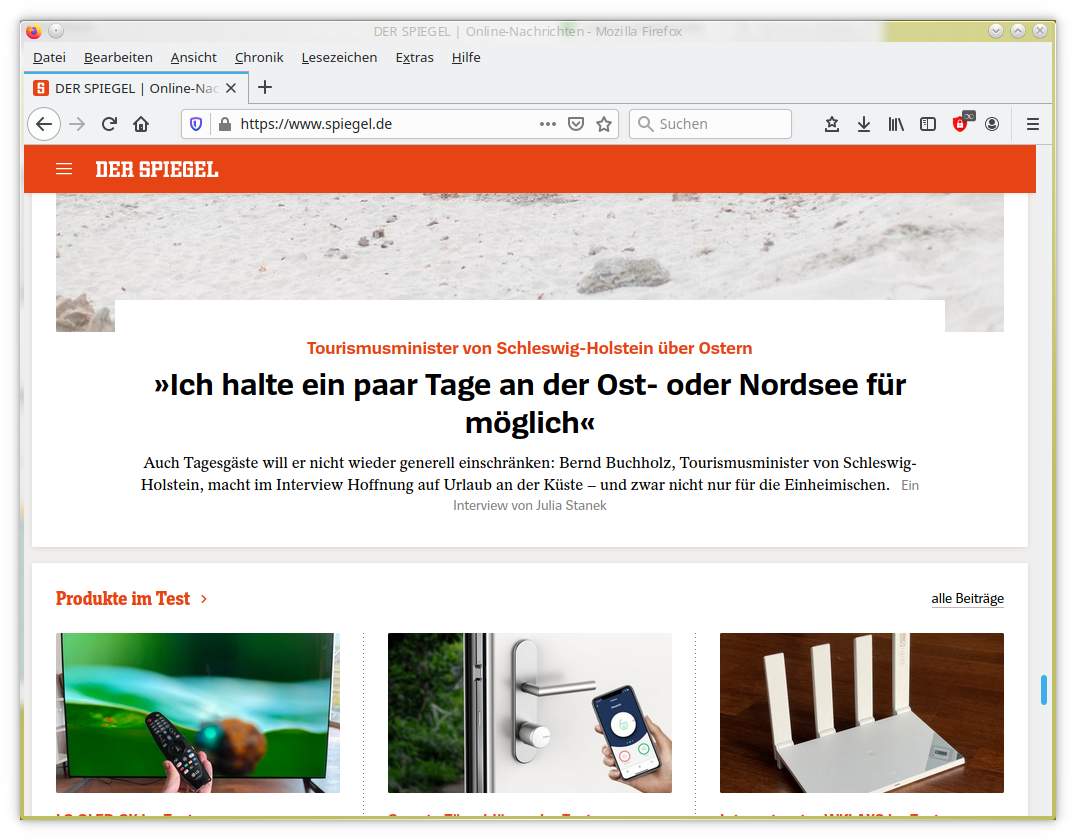Screen dimensions: 1076x840
Task: Open the Firefox account menu
Action: click(992, 124)
